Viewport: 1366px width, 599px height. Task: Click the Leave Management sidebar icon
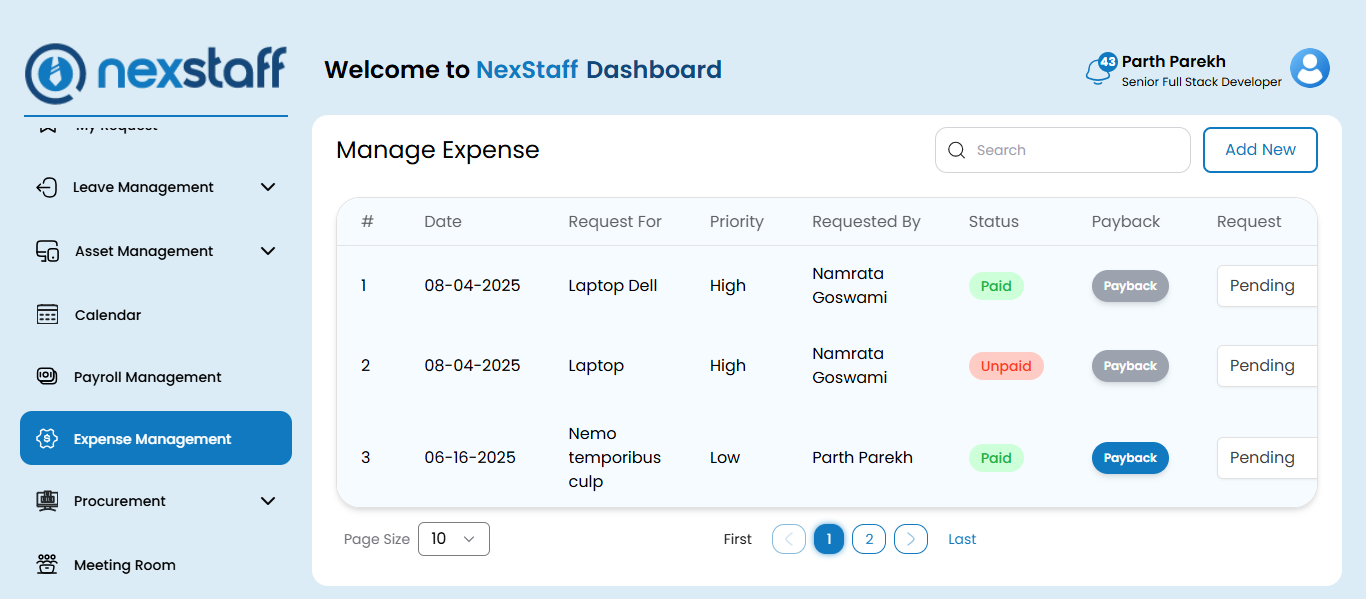47,187
